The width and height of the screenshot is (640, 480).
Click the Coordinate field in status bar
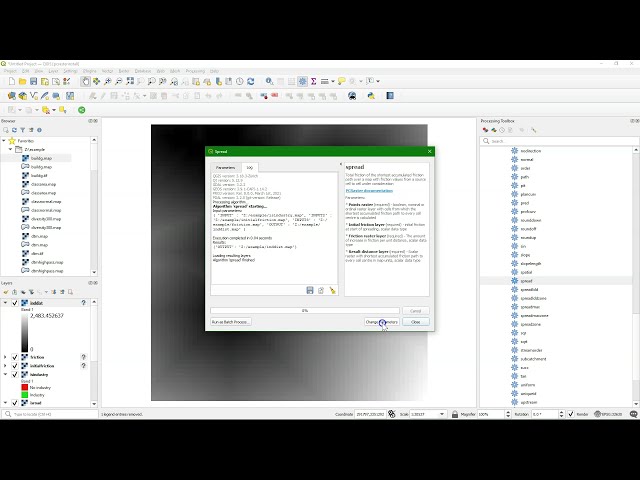(370, 414)
